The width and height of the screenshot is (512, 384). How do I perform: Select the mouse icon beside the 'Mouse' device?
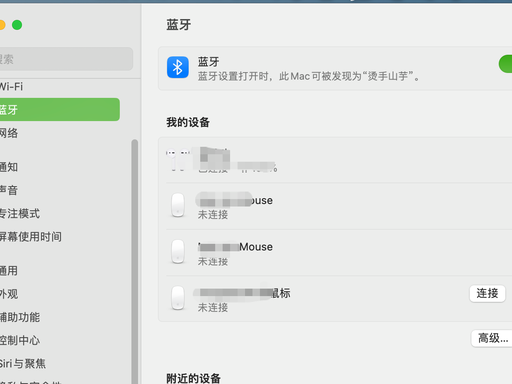[x=178, y=252]
